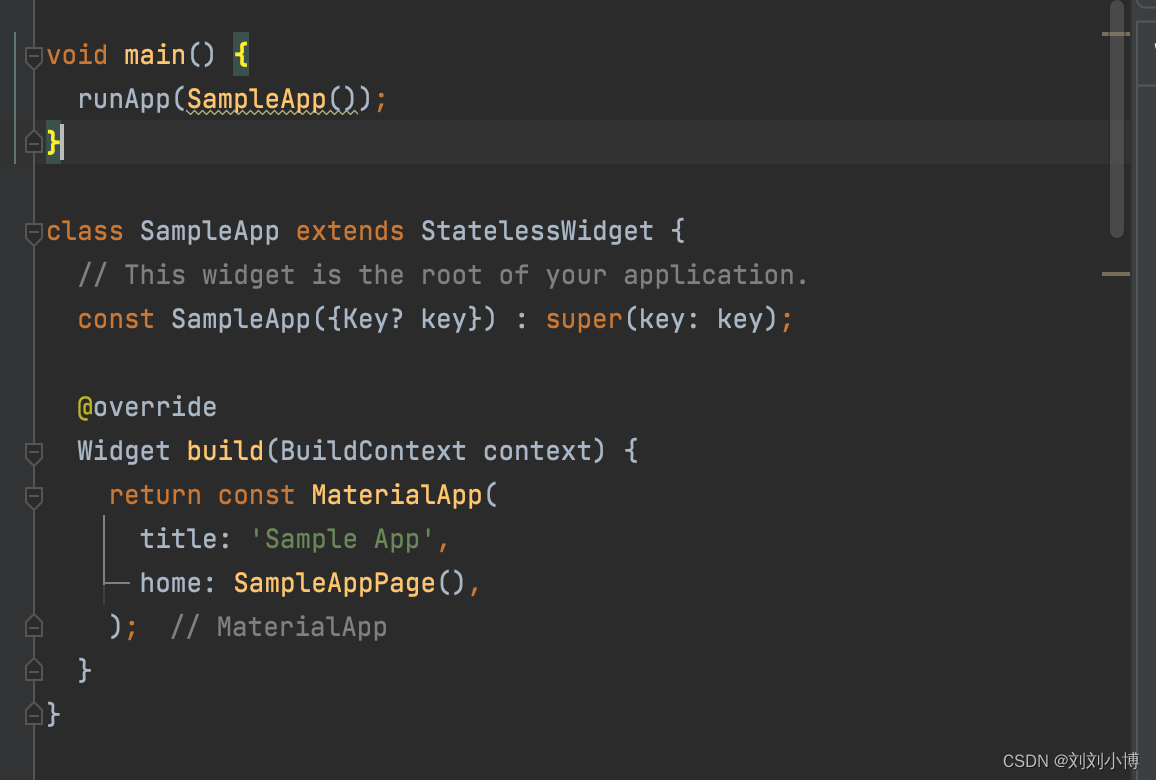Click fold end marker of SampleApp class
Screen dimensions: 1156x780
click(33, 714)
